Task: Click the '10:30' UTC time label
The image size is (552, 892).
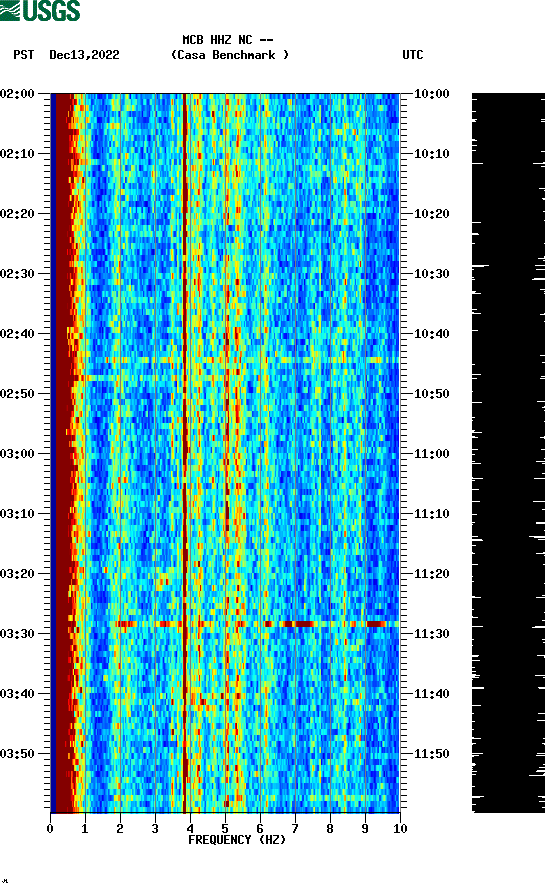Action: tap(431, 274)
